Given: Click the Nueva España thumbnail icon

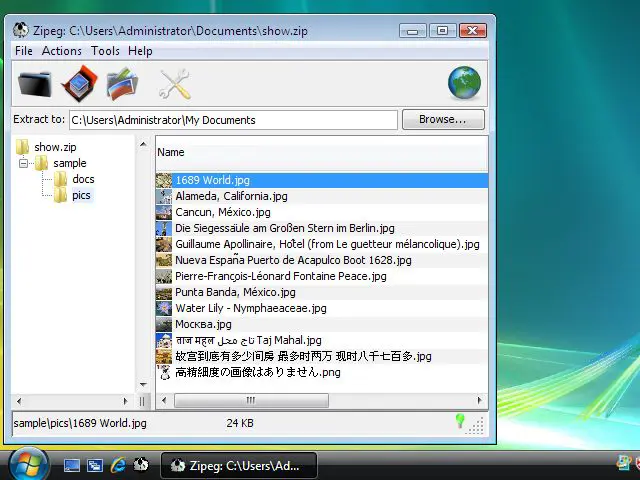Looking at the screenshot, I should [164, 260].
